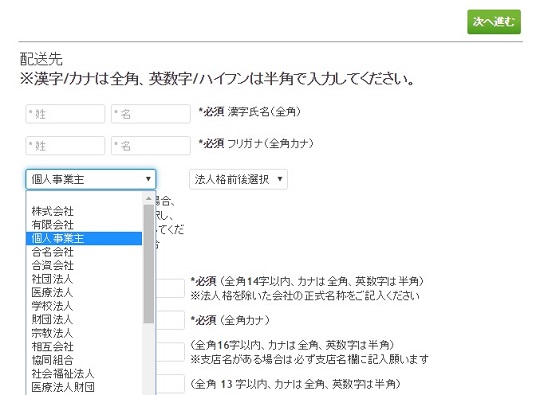Image resolution: width=540 pixels, height=395 pixels.
Task: Click the 法人格を除いた会社の正式名称 note
Action: coord(305,295)
